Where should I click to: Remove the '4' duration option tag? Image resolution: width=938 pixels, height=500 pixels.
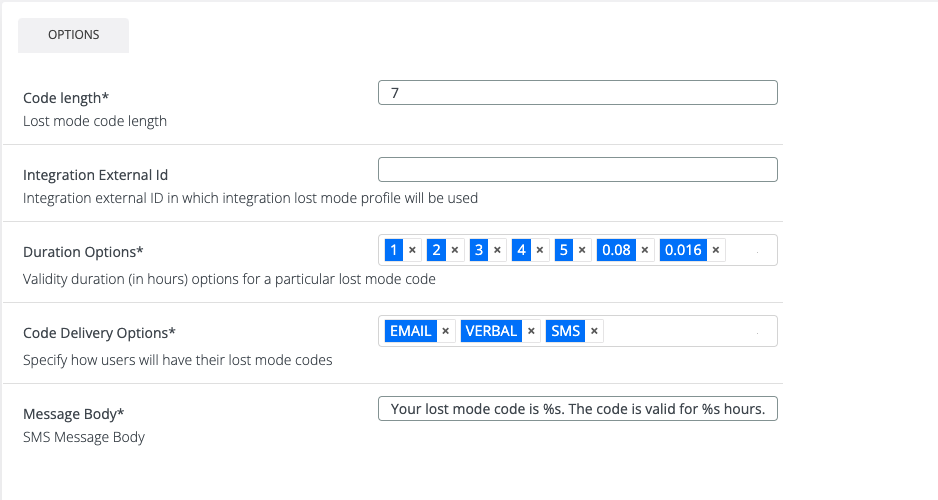[540, 250]
